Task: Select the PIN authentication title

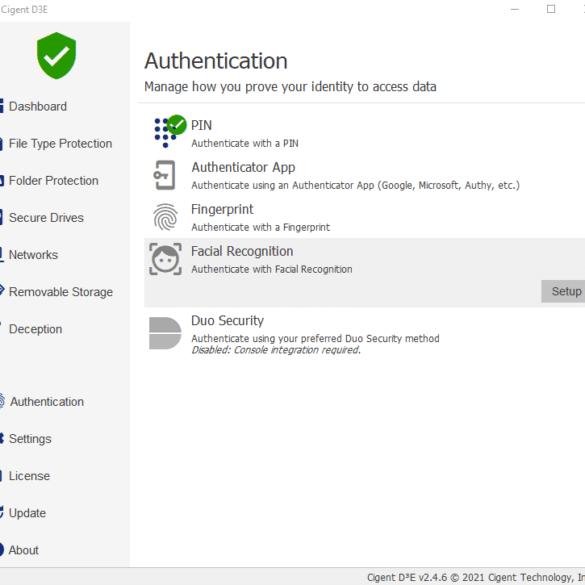Action: [x=201, y=125]
